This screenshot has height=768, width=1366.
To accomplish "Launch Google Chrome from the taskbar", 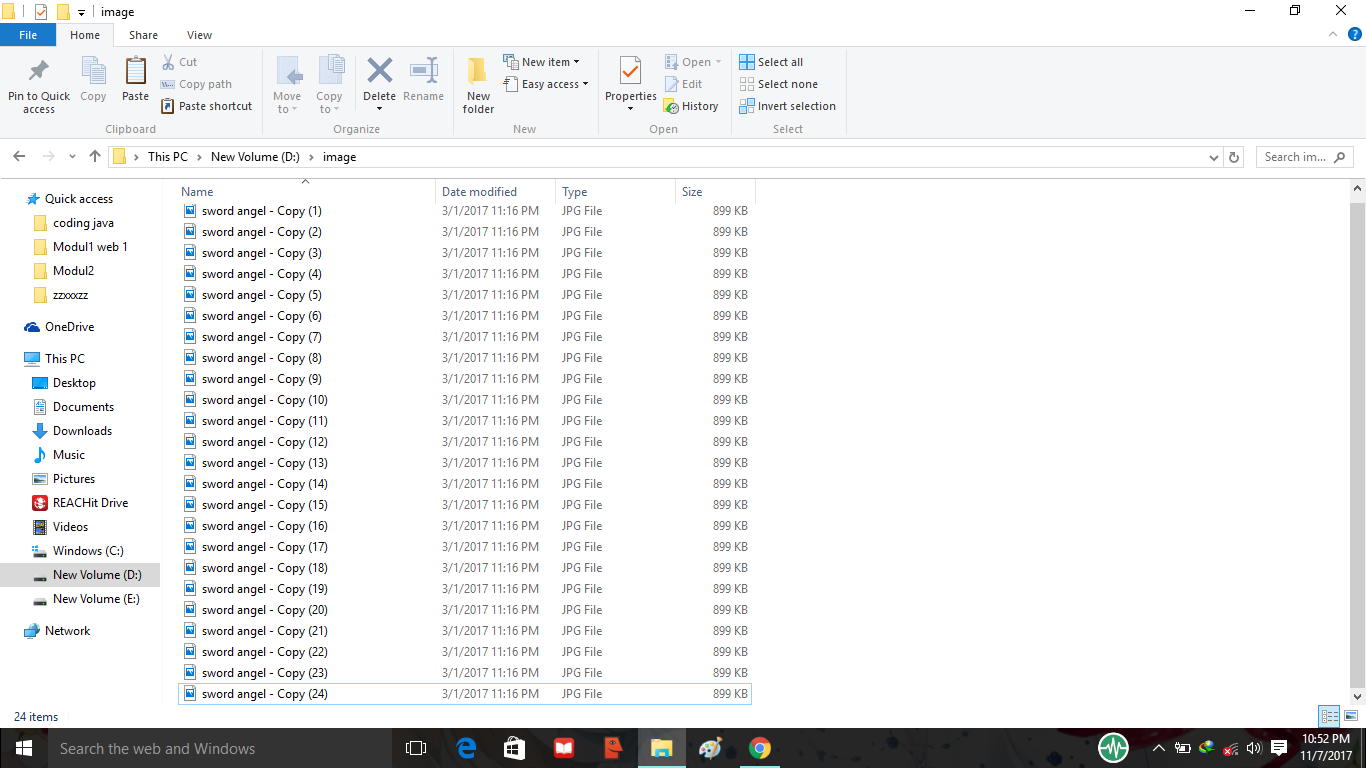I will (759, 748).
